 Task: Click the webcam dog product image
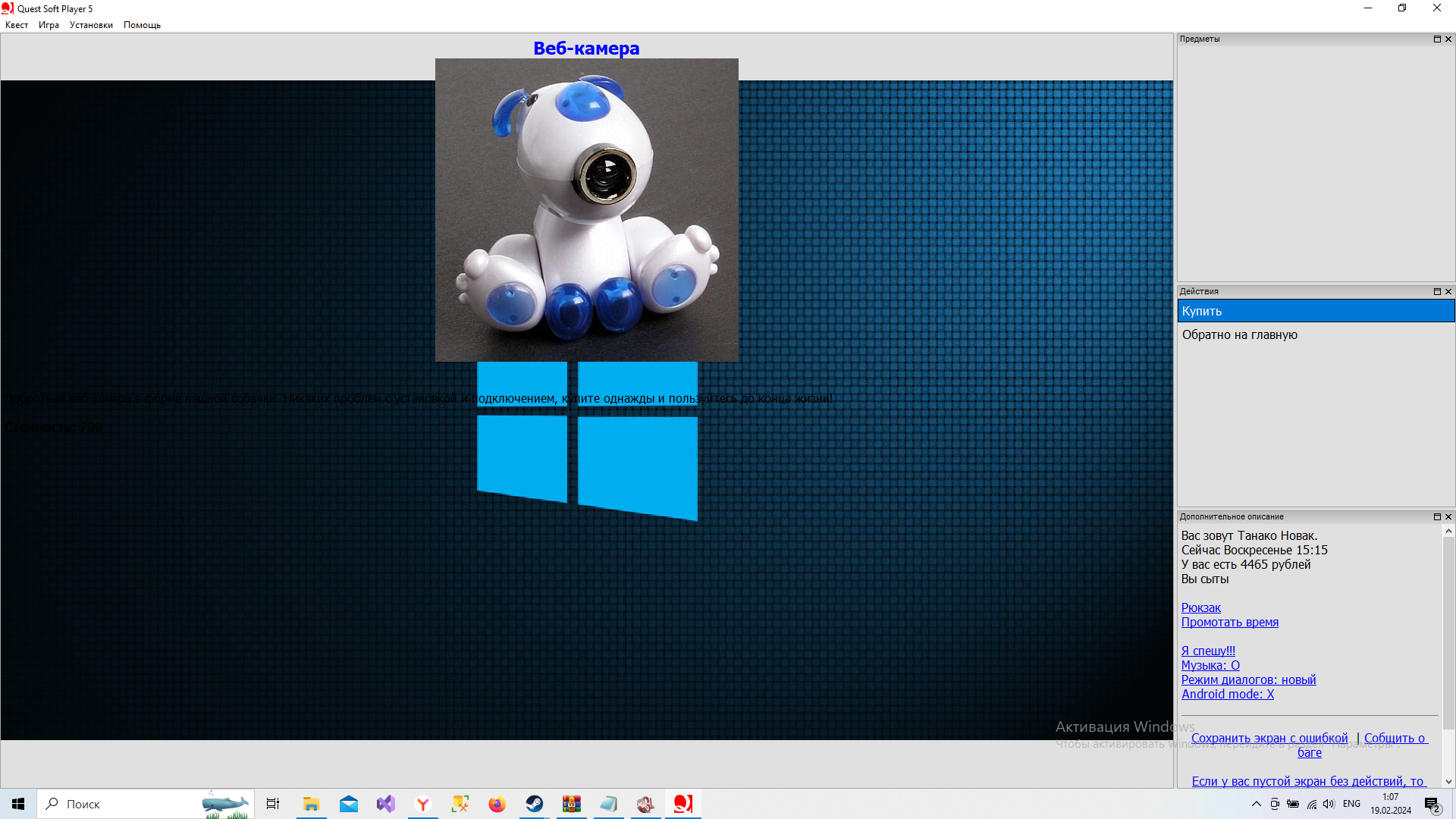(x=586, y=210)
